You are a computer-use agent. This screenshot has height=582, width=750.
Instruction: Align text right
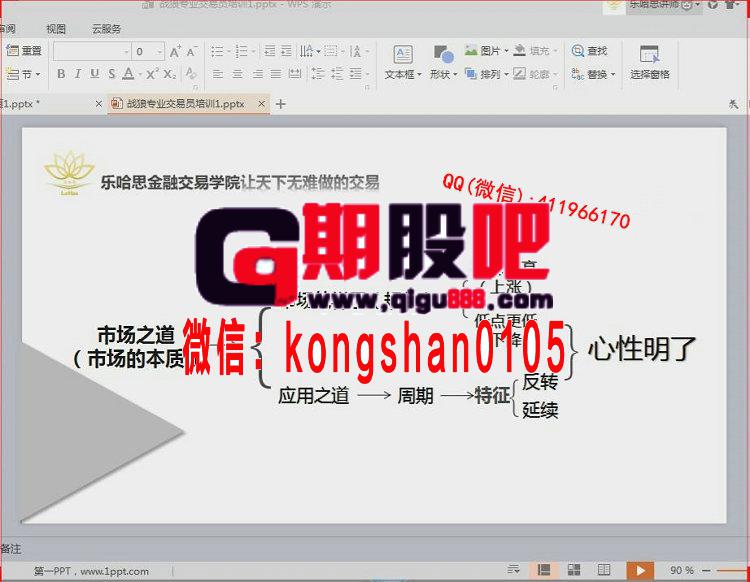tap(257, 74)
